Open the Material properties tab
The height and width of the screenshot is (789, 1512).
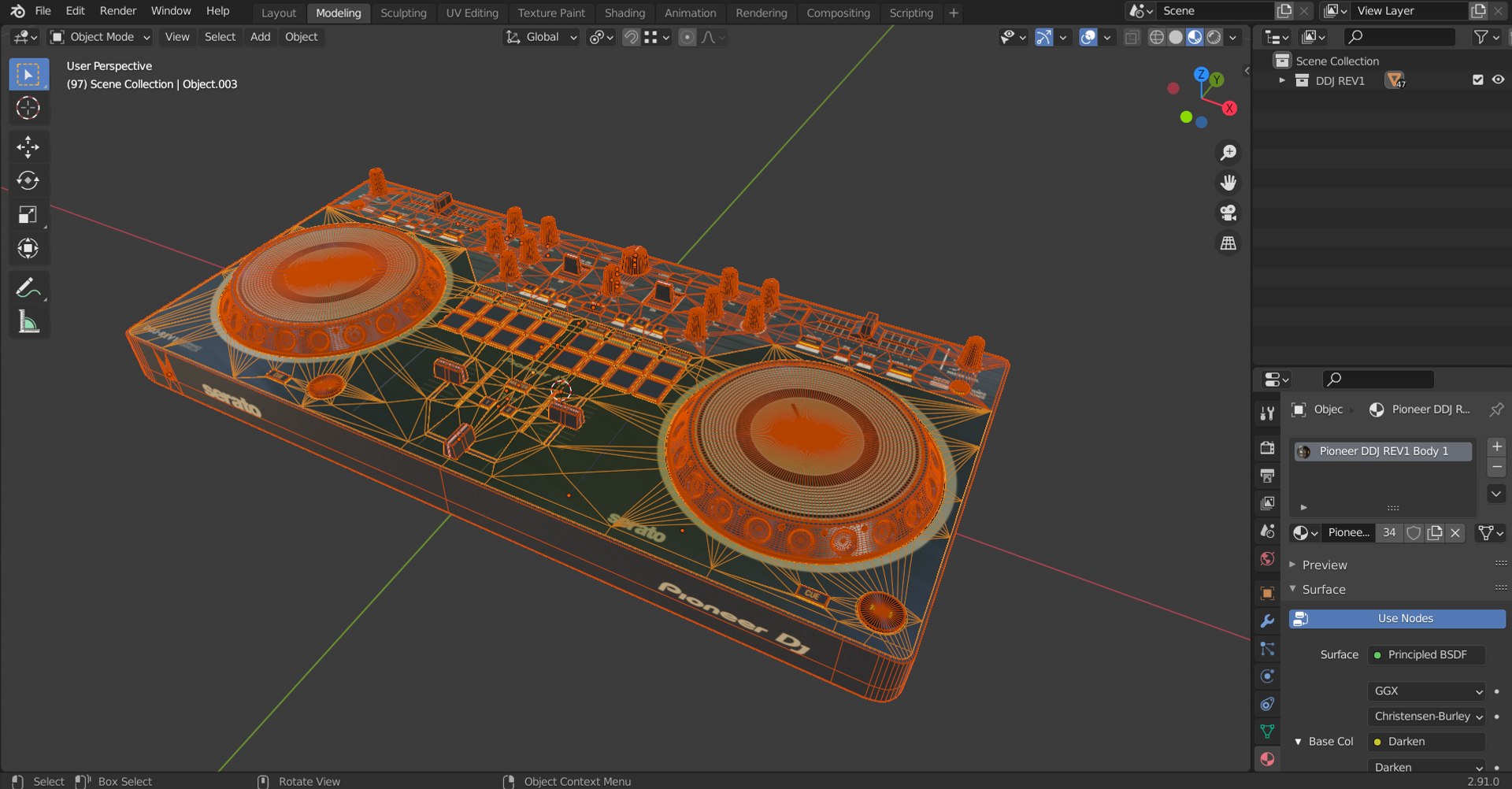point(1267,759)
